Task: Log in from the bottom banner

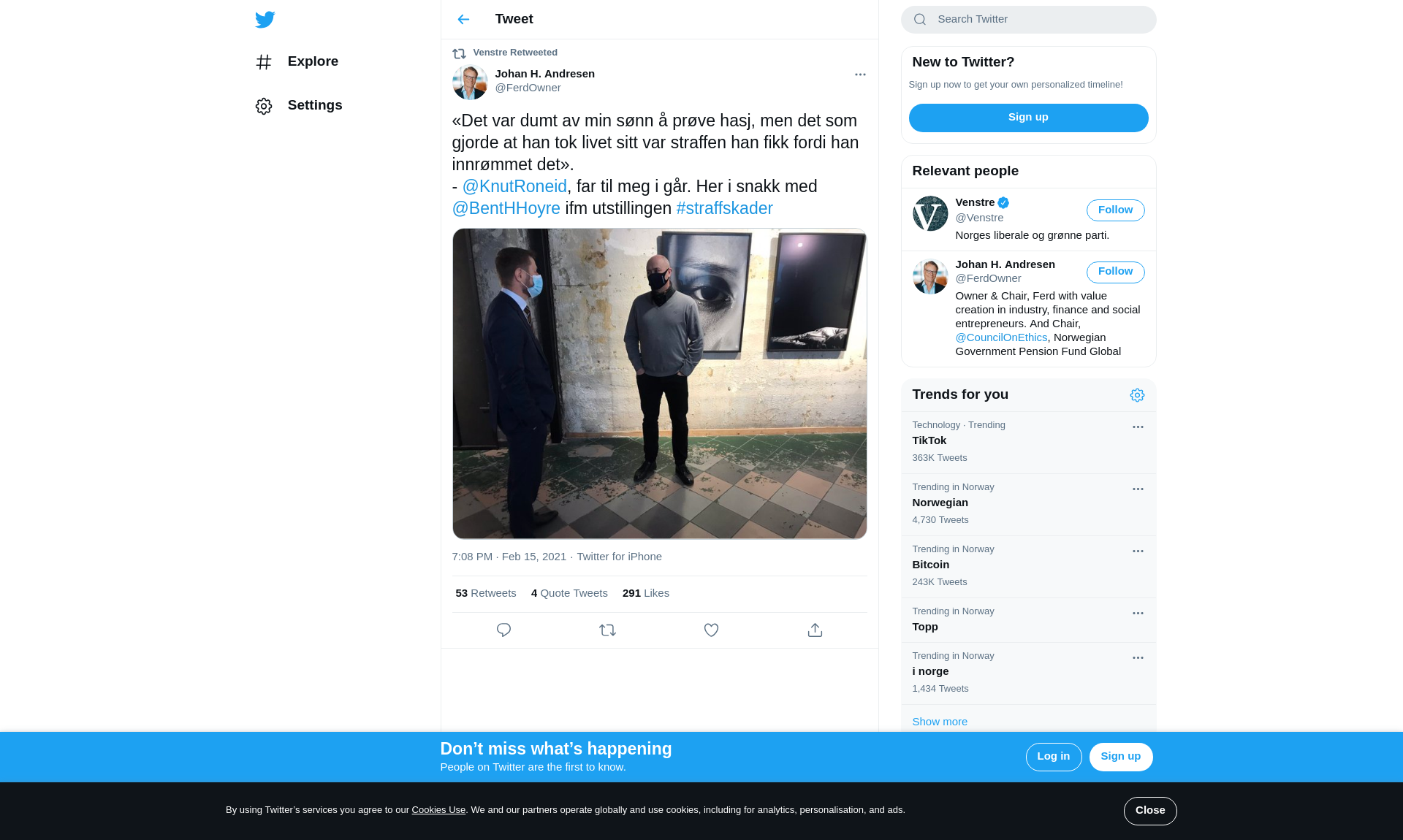Action: click(x=1053, y=757)
